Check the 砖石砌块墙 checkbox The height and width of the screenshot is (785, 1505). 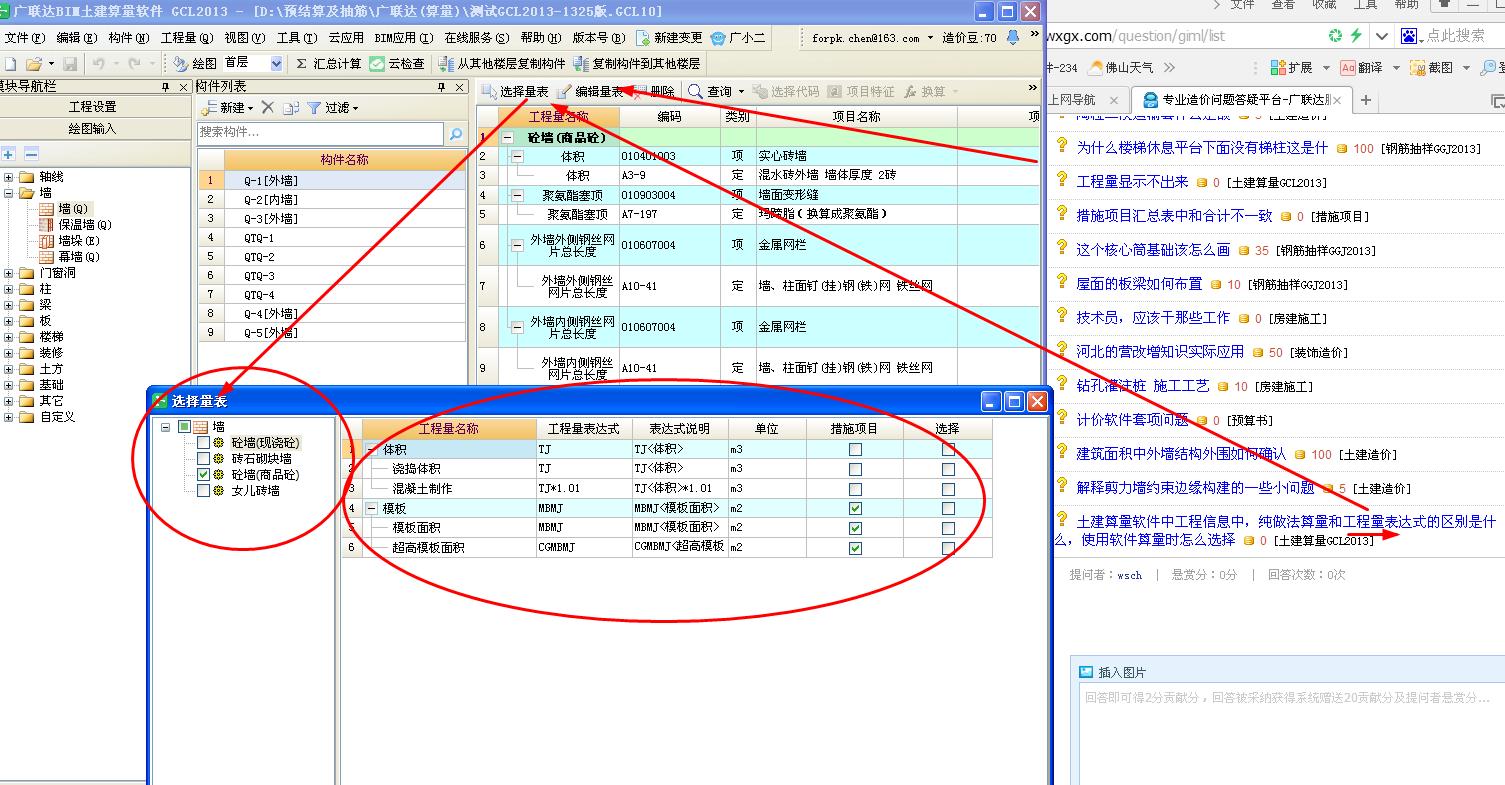(x=204, y=458)
